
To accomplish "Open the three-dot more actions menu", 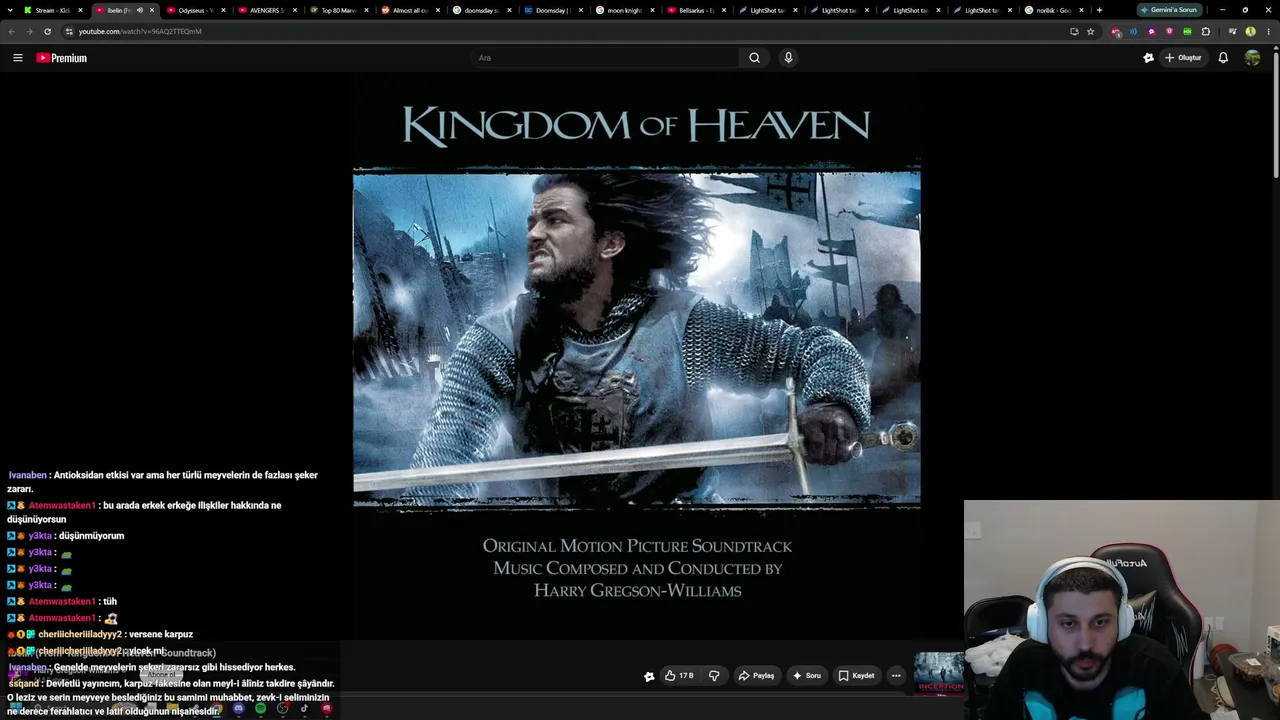I will pos(896,676).
